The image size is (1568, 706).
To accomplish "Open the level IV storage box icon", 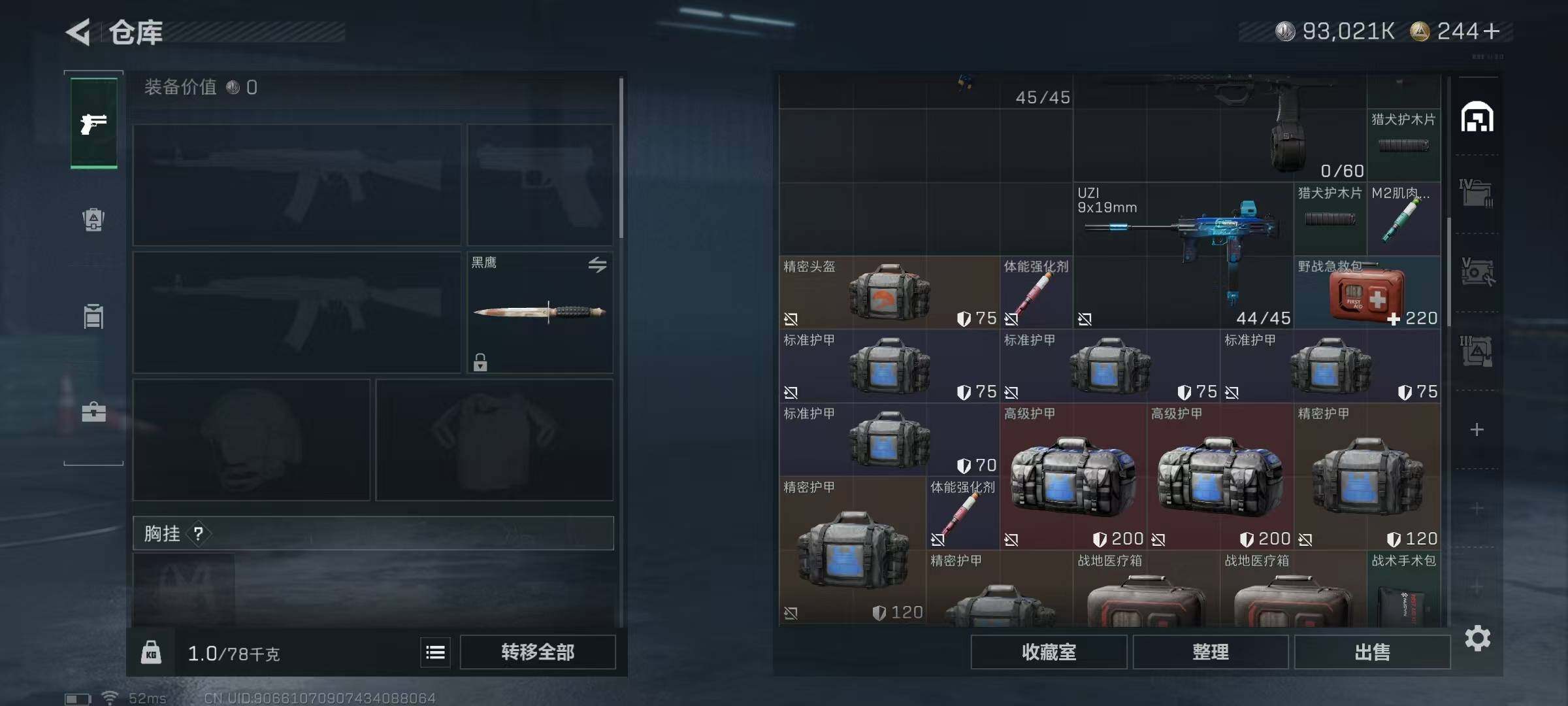I will click(1477, 192).
